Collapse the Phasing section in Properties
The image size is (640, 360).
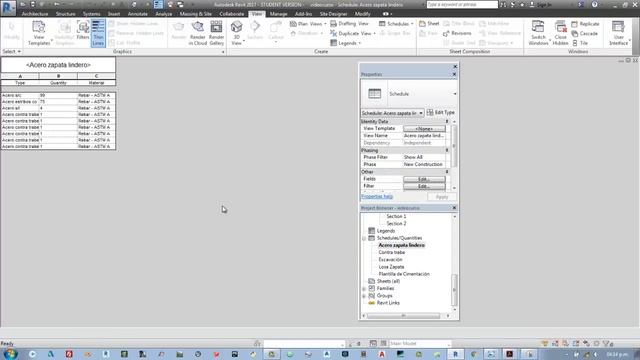447,150
